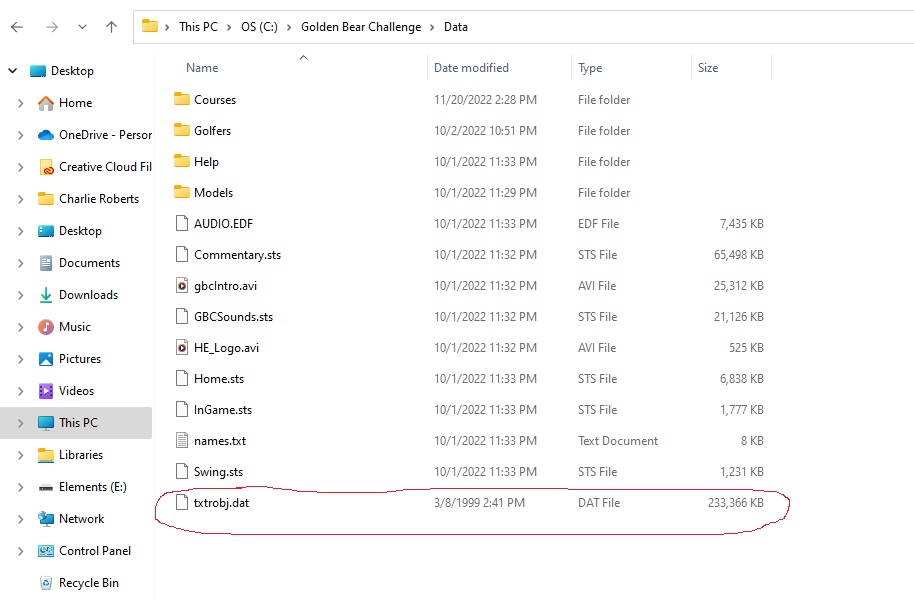Select 'OS (C:)' in the address path
The height and width of the screenshot is (600, 914).
click(x=259, y=27)
